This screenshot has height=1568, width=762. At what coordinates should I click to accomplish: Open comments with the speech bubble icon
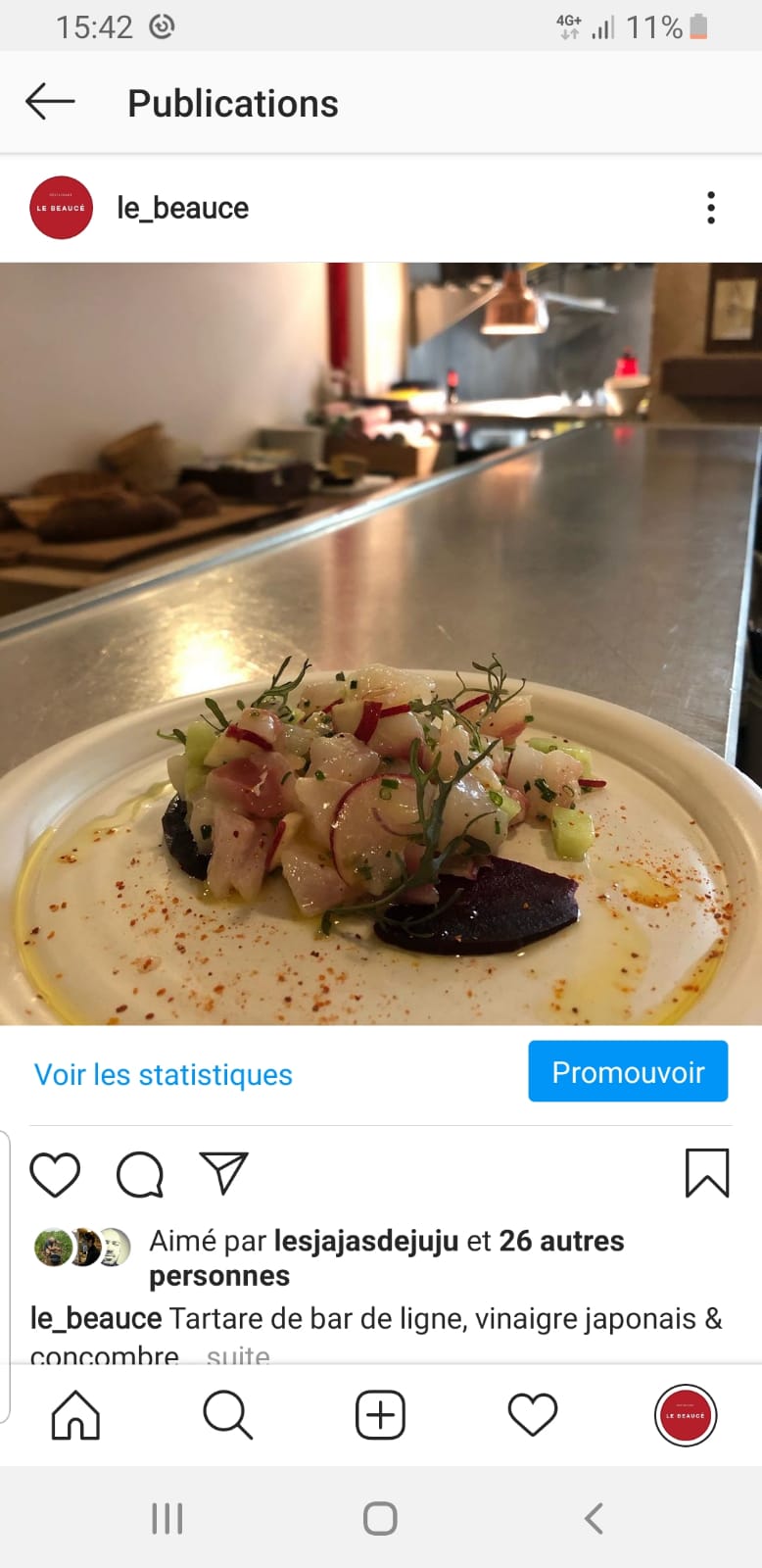point(140,1174)
